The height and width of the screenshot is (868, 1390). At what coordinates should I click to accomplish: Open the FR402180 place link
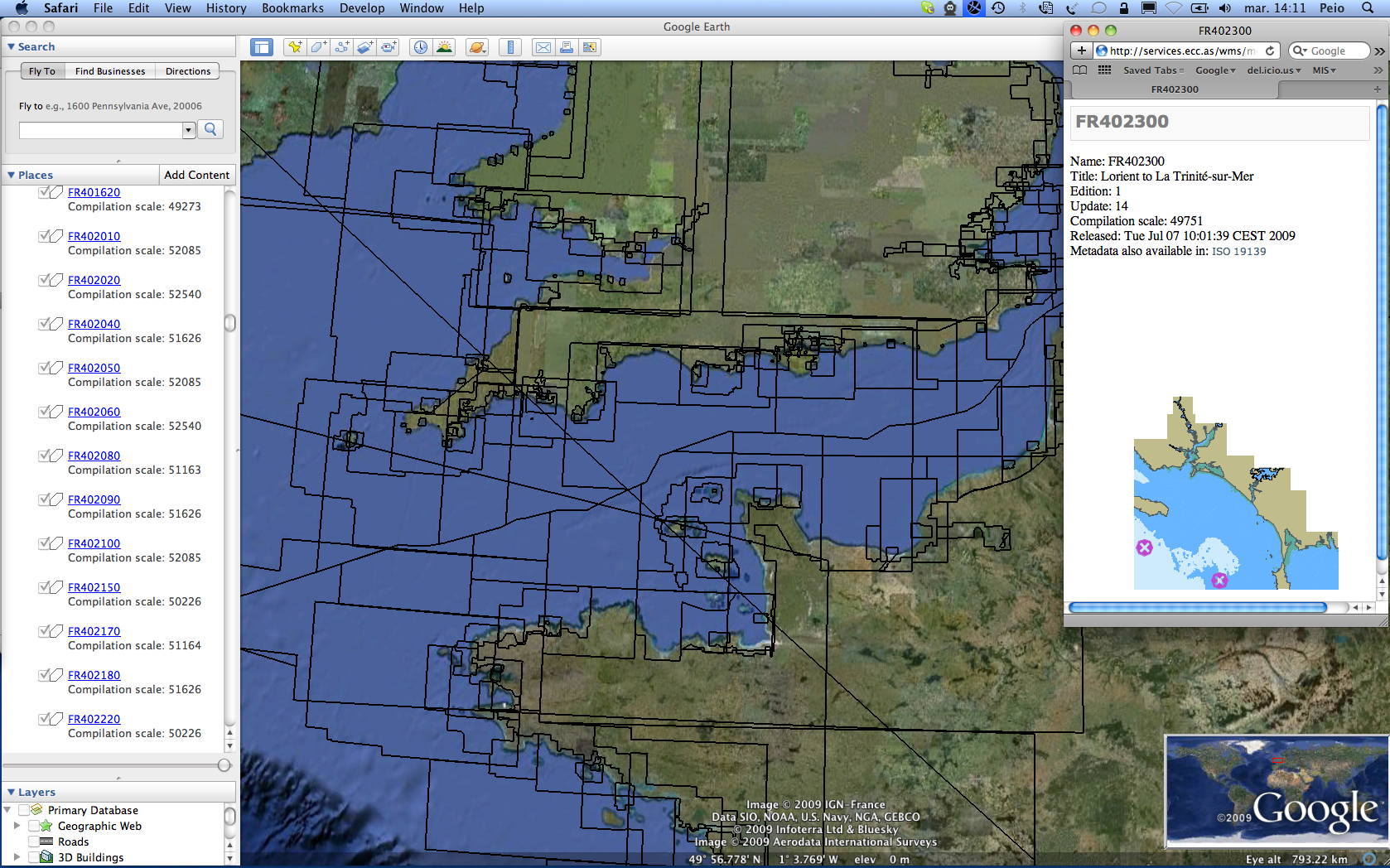(x=94, y=675)
